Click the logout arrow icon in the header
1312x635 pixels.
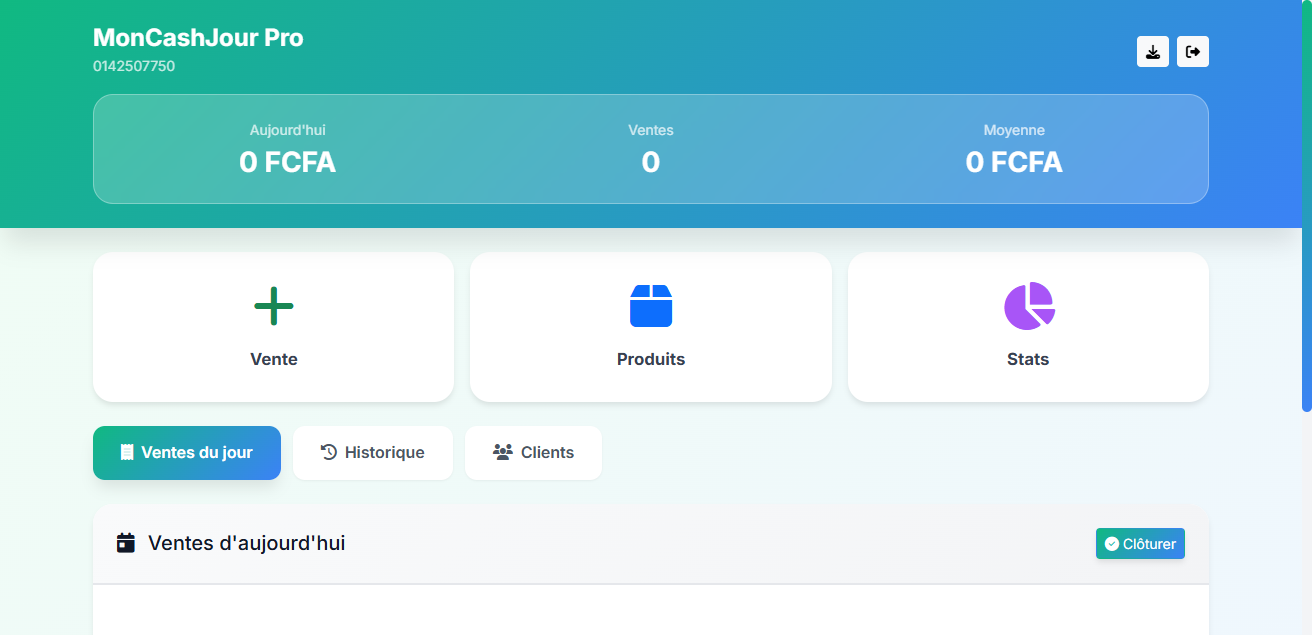pos(1193,52)
